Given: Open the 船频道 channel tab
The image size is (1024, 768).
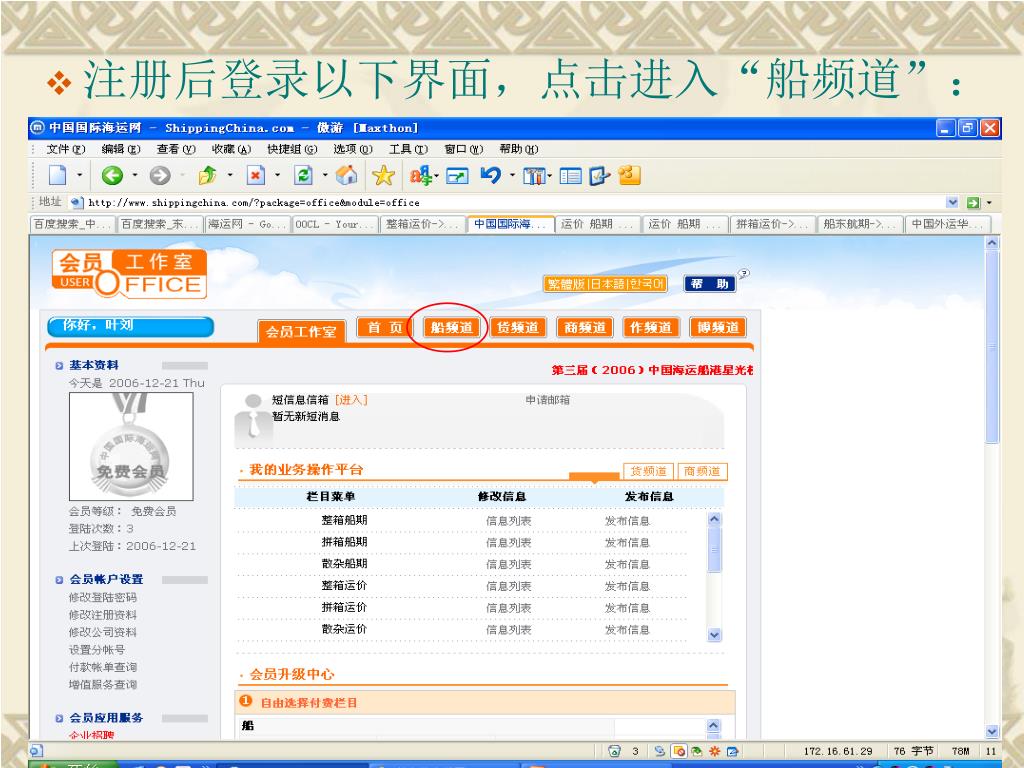Looking at the screenshot, I should [451, 328].
